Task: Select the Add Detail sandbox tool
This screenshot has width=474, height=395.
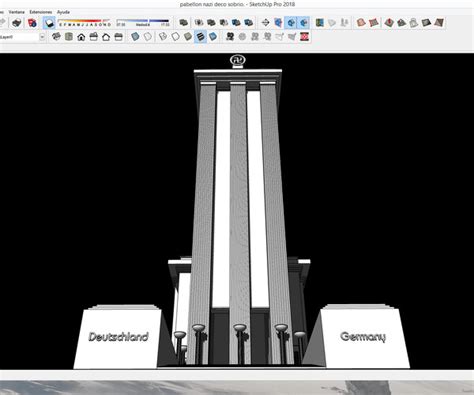Action: (x=426, y=23)
